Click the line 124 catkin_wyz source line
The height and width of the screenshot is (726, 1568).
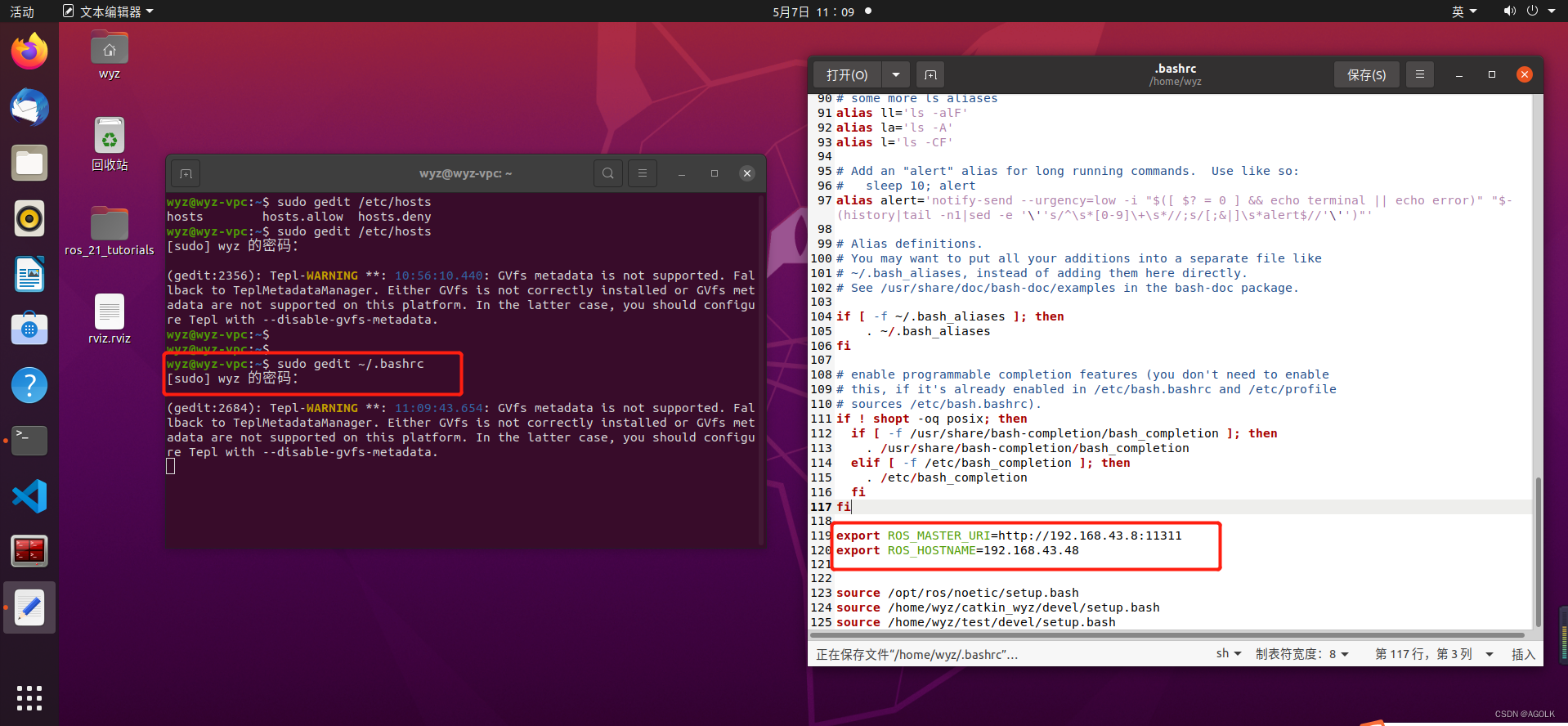pyautogui.click(x=997, y=607)
